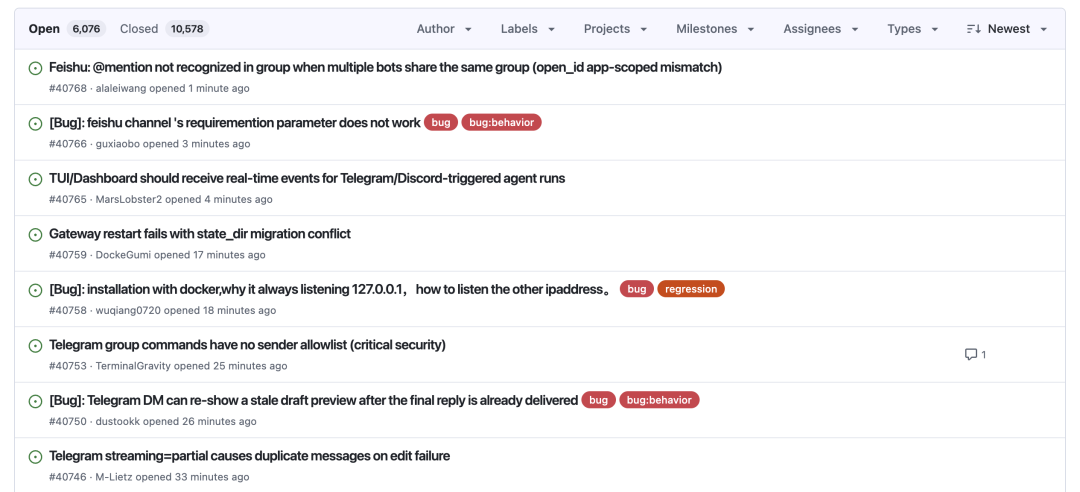Open Telegram group commands allowlist issue
The height and width of the screenshot is (492, 1080).
[247, 345]
